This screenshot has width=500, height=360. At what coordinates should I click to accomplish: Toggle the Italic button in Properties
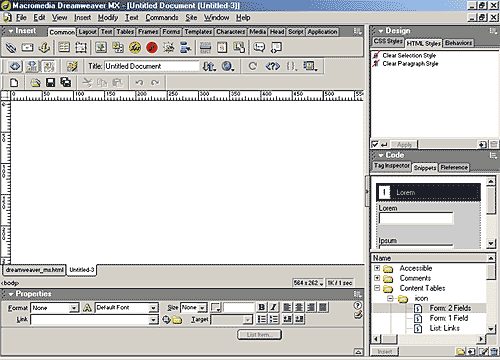point(274,307)
